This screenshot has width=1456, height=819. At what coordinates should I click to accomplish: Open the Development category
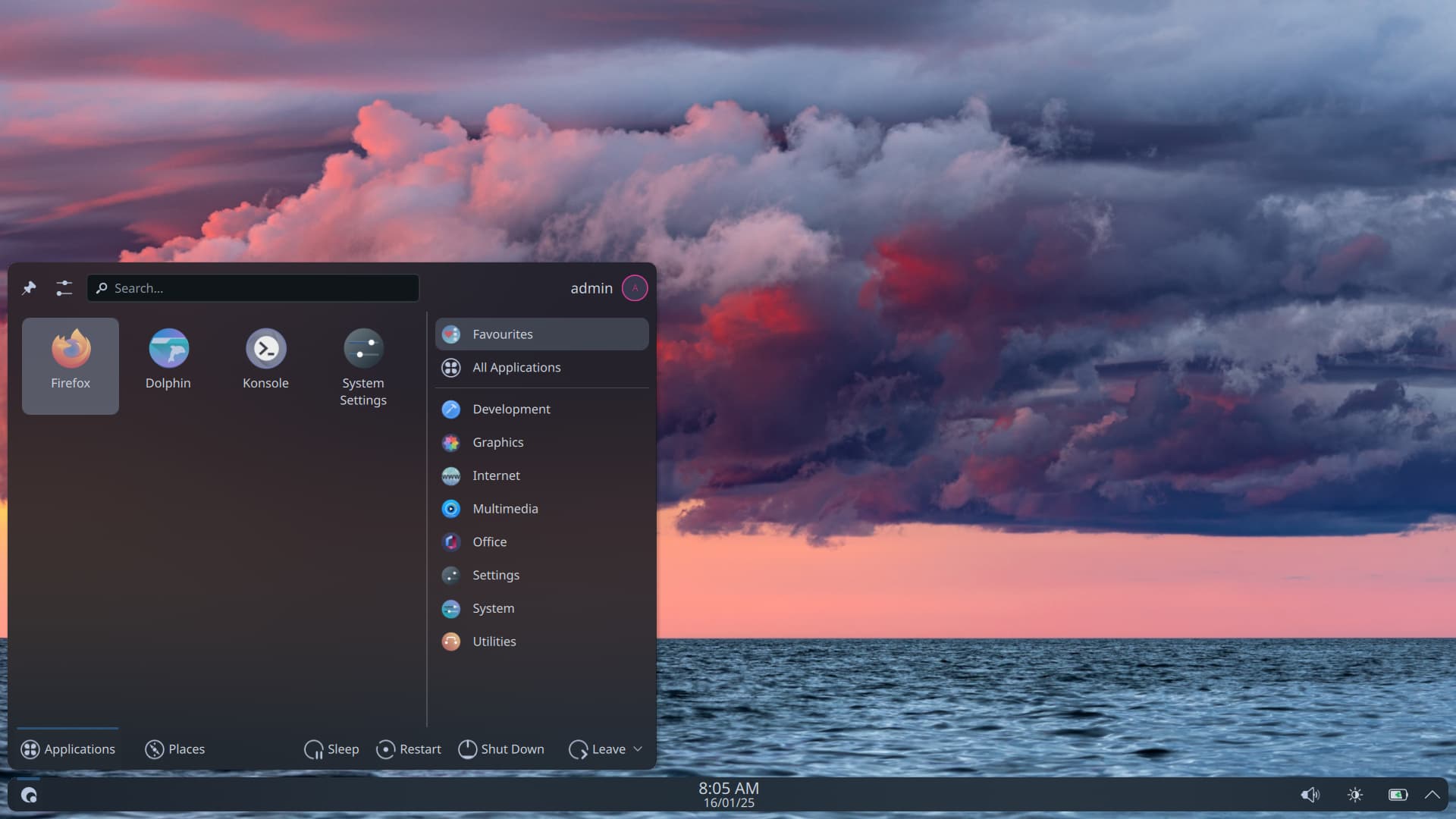click(541, 409)
